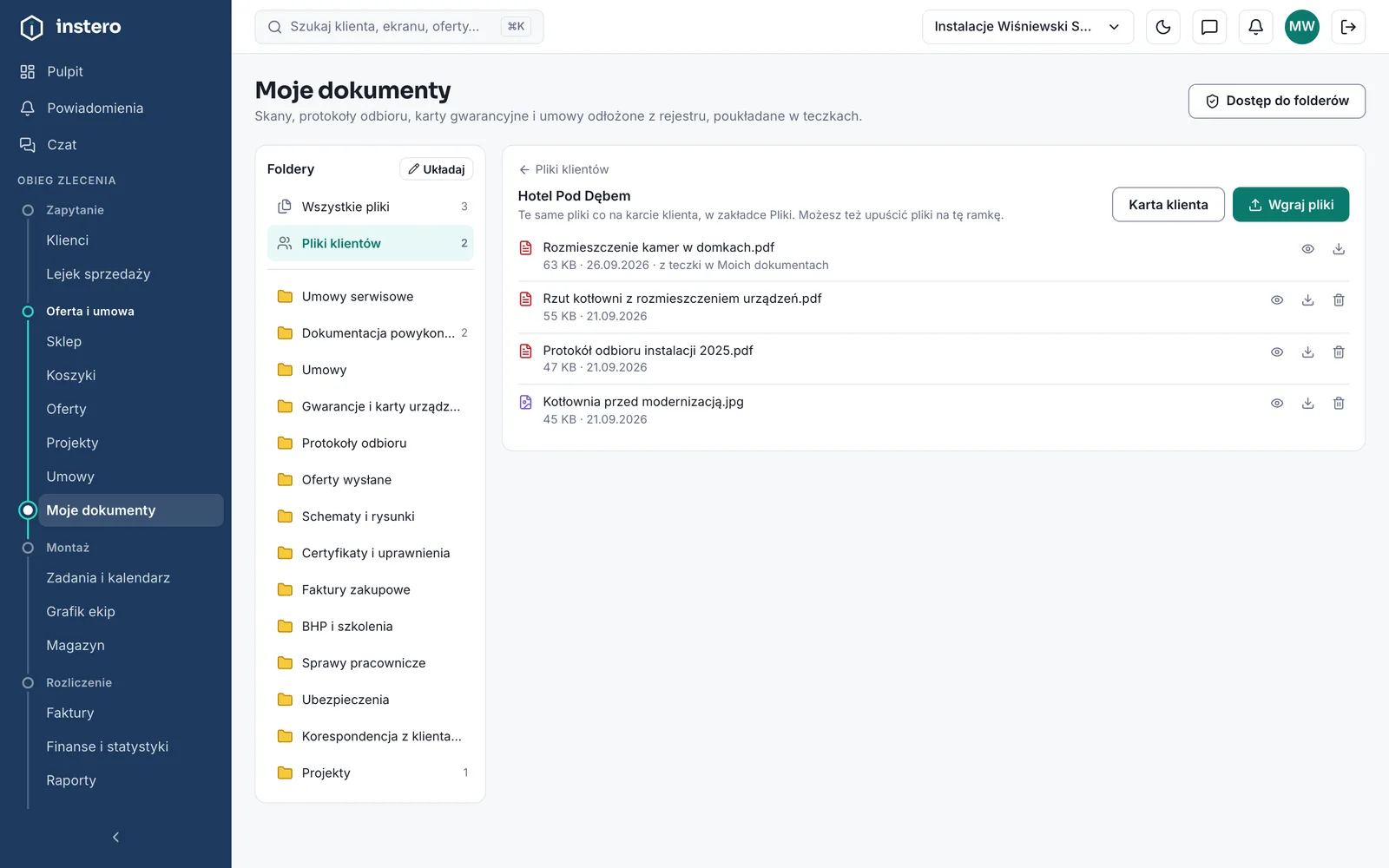Collapse the sidebar with the chevron
Viewport: 1389px width, 868px height.
pos(115,837)
